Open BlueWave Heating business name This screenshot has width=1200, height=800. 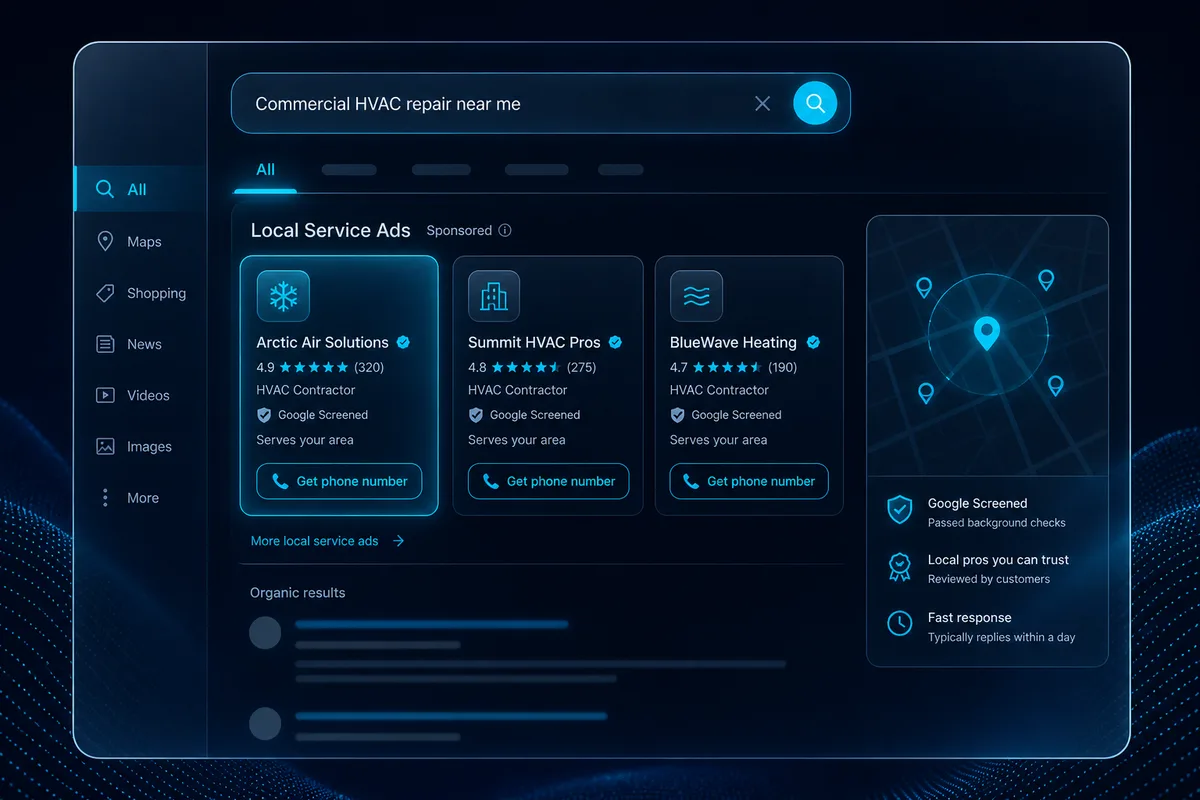pyautogui.click(x=733, y=342)
